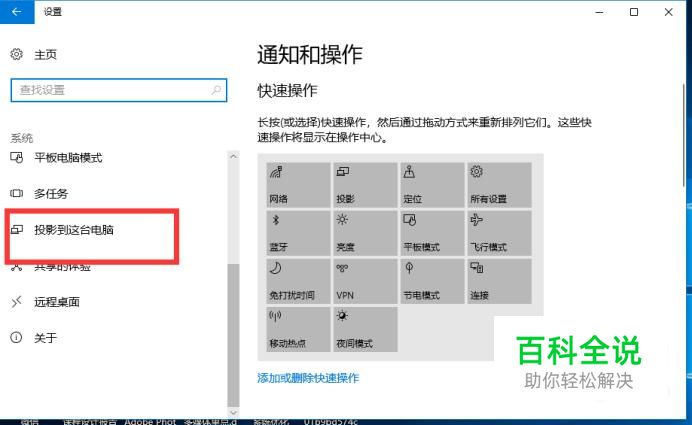Select the 节电模式 quick action tile
The height and width of the screenshot is (425, 692).
pos(432,281)
